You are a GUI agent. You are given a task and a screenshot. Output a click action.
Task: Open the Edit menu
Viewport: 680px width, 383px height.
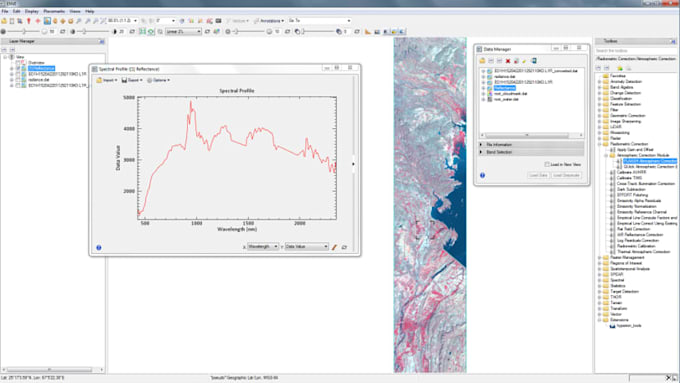point(16,11)
